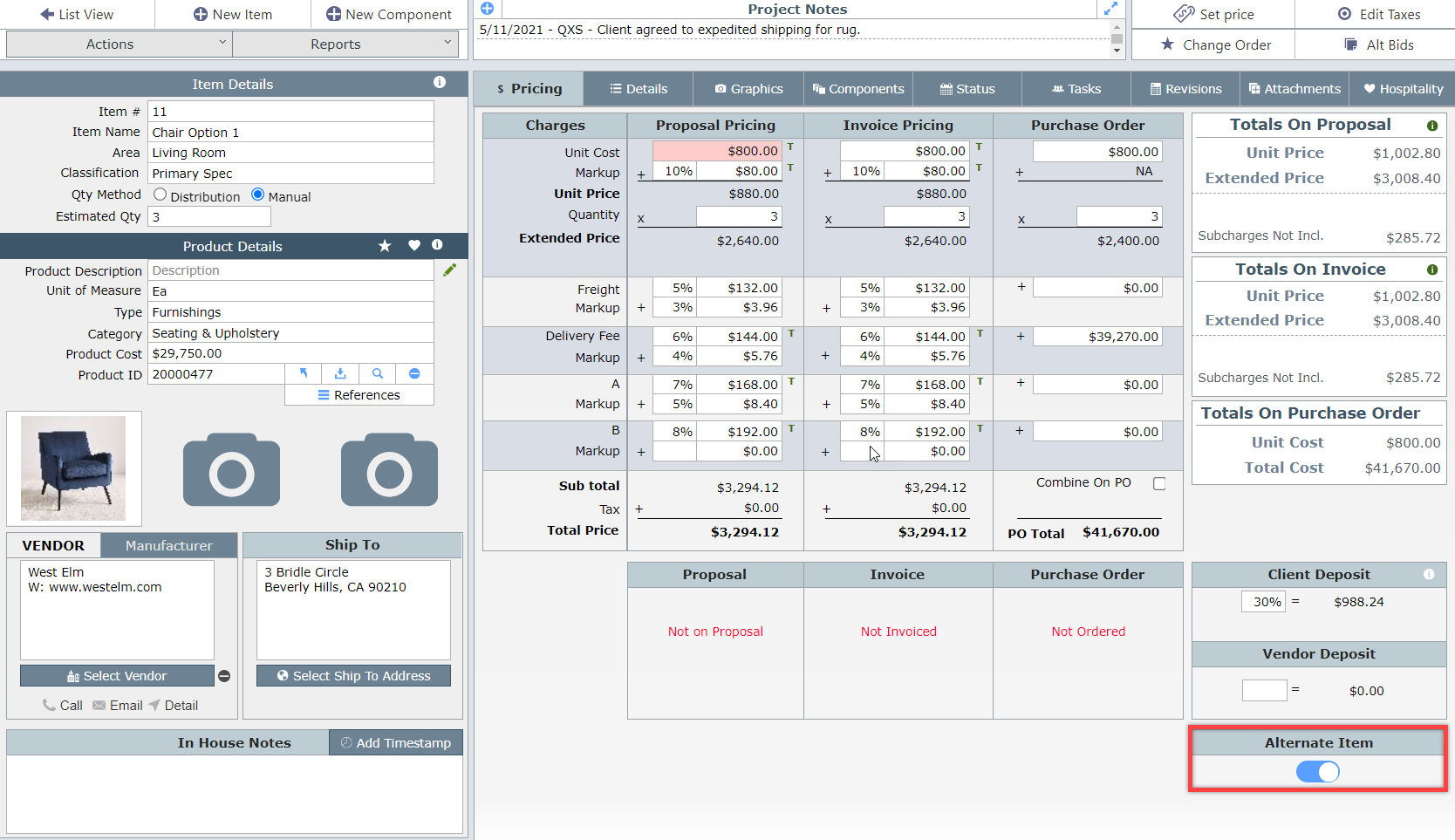Switch to the VENDOR tab
The height and width of the screenshot is (840, 1455).
53,545
